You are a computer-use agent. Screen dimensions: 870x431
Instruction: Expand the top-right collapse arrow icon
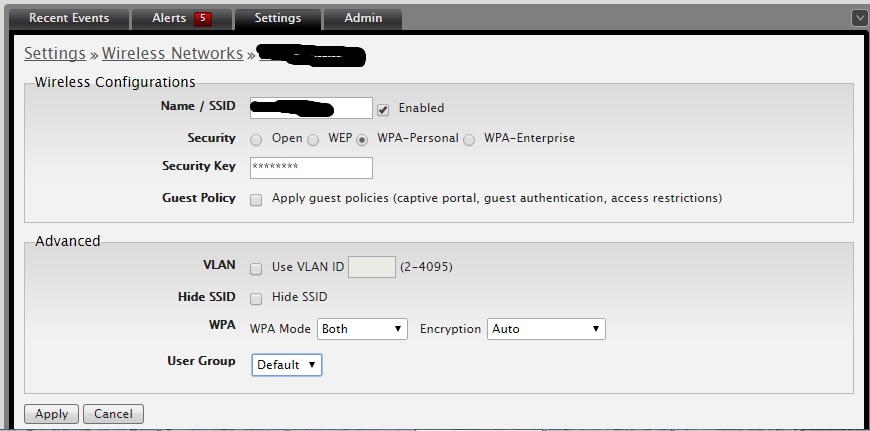point(859,18)
